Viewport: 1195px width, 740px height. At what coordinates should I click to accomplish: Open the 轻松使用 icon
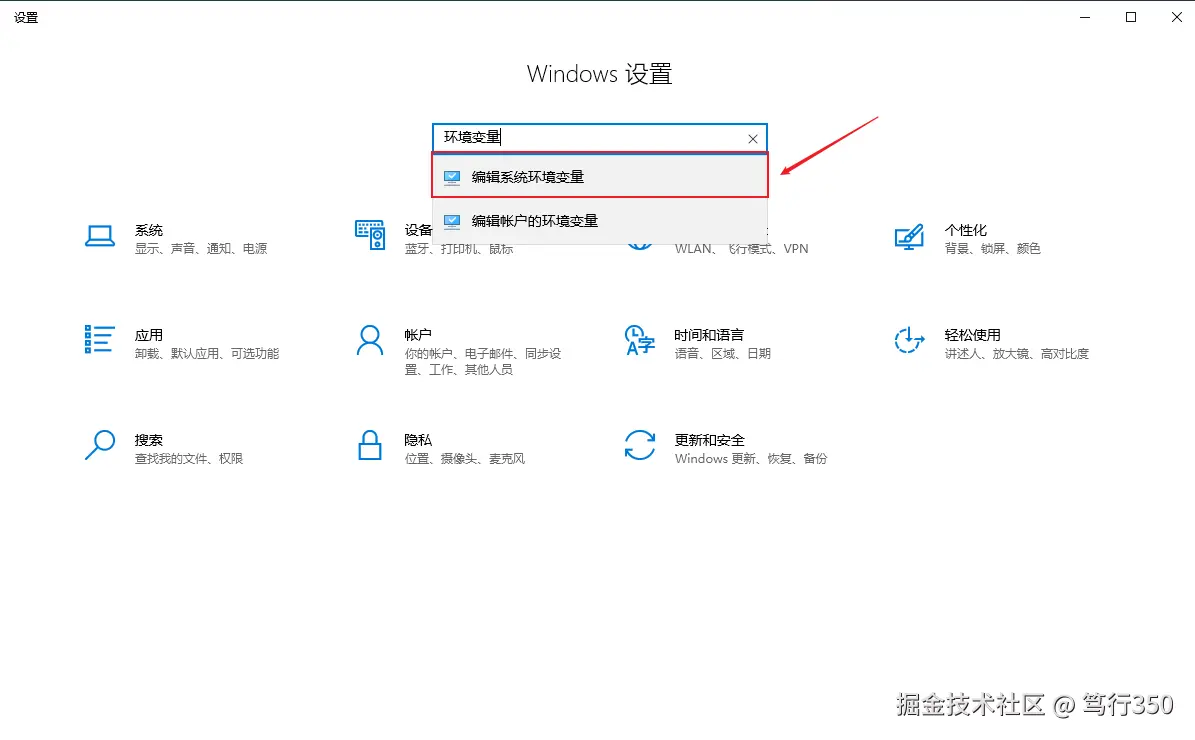(x=909, y=340)
